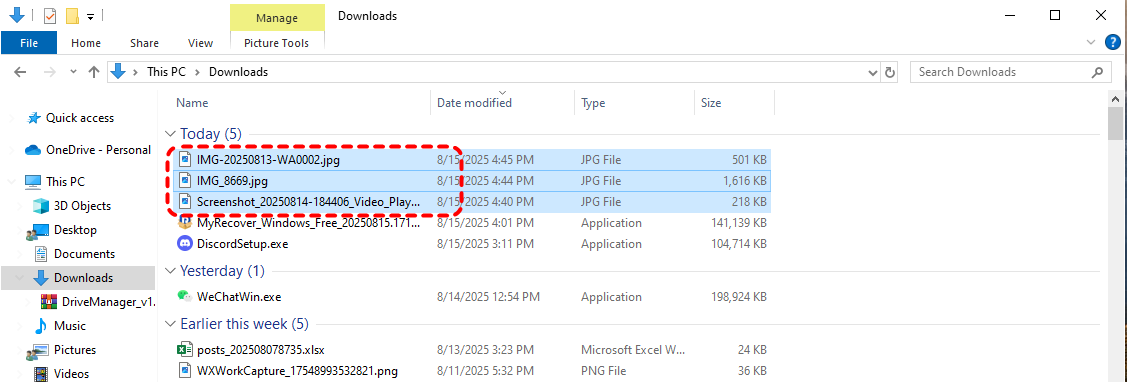Open Pictures folder in sidebar
1127x382 pixels.
tap(75, 350)
